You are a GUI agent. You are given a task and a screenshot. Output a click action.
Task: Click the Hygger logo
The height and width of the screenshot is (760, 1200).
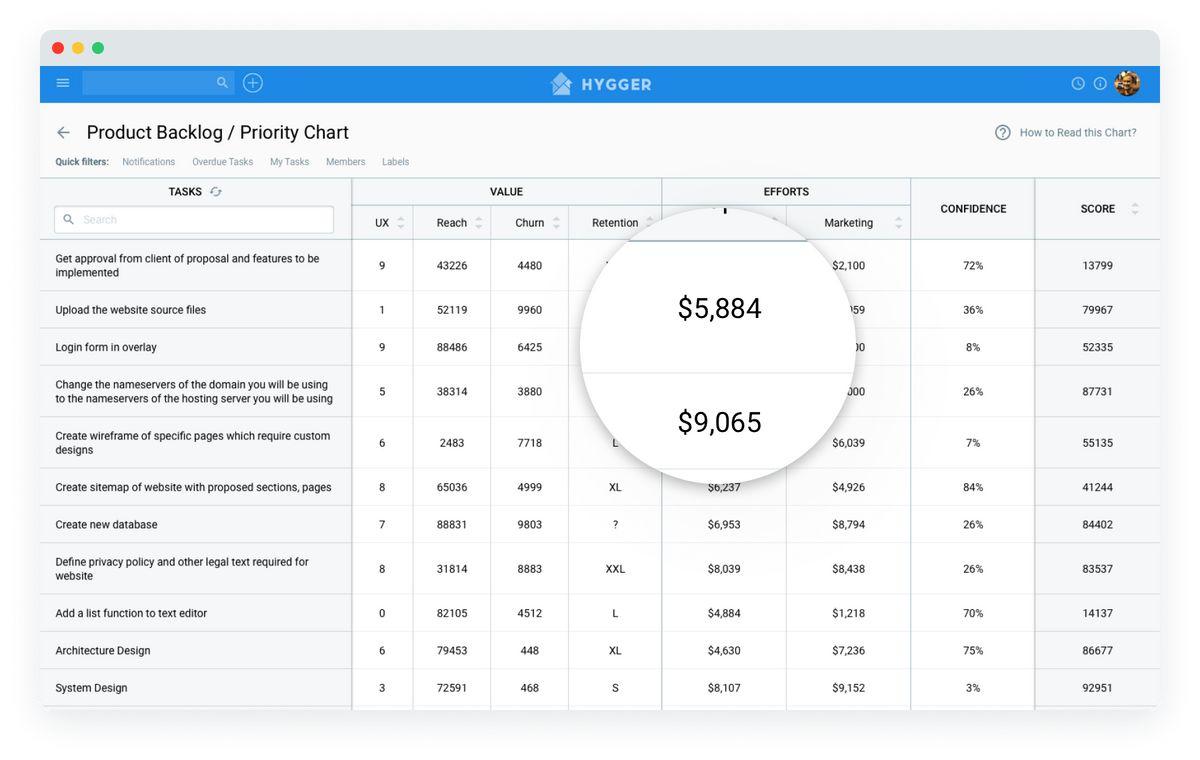point(601,84)
